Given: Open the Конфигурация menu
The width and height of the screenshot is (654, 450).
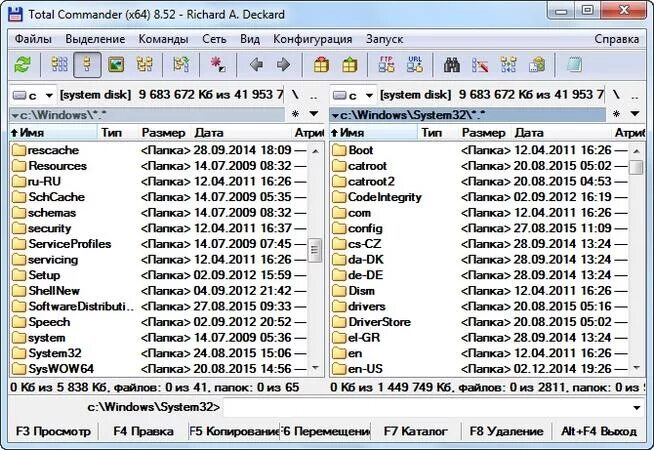Looking at the screenshot, I should (312, 39).
